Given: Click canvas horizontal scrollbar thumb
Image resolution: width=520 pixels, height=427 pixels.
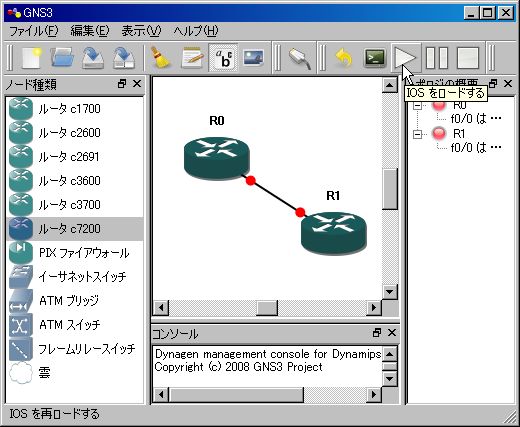Looking at the screenshot, I should point(267,307).
